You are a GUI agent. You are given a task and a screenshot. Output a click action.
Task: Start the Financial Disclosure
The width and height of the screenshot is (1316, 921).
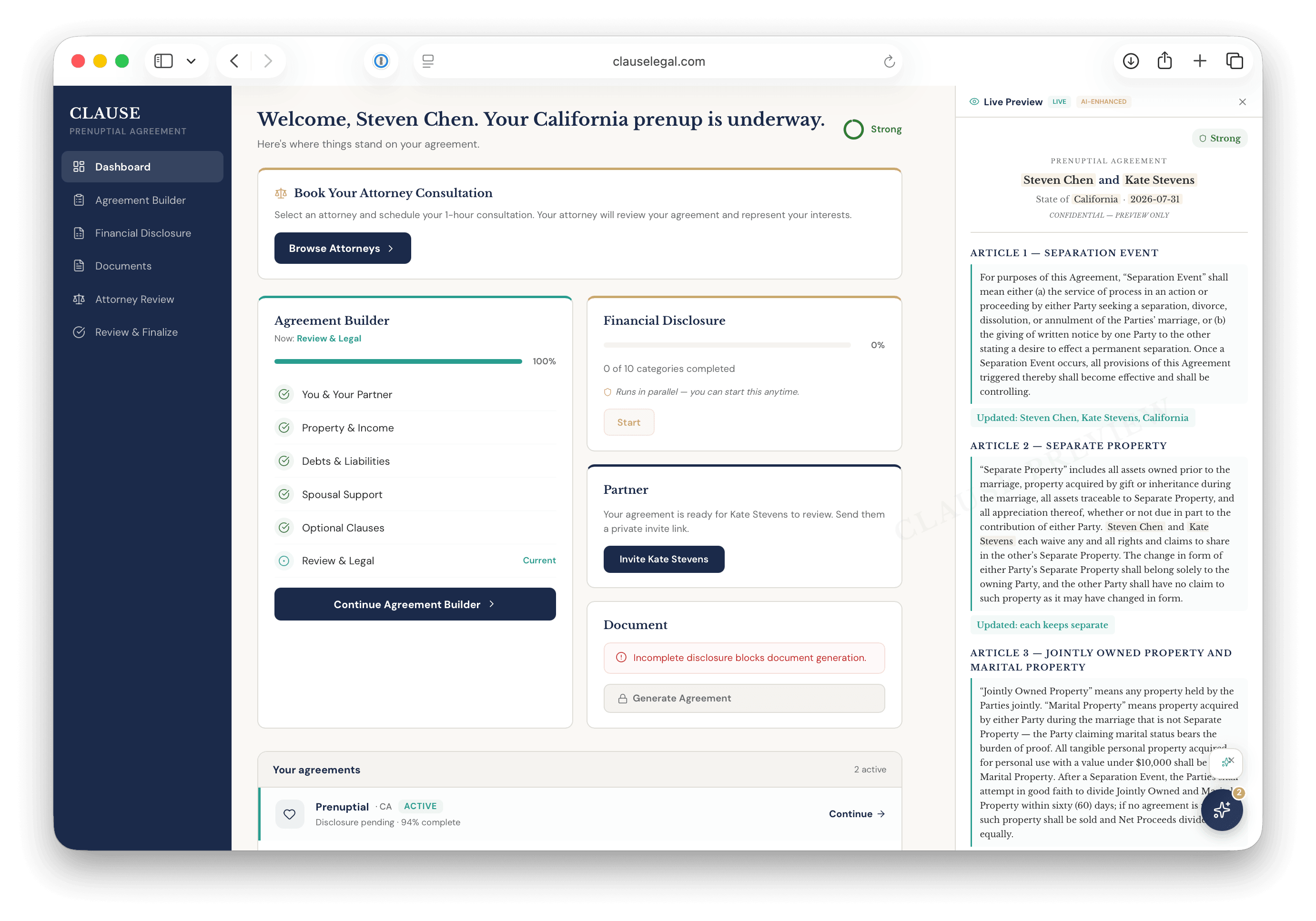click(629, 422)
